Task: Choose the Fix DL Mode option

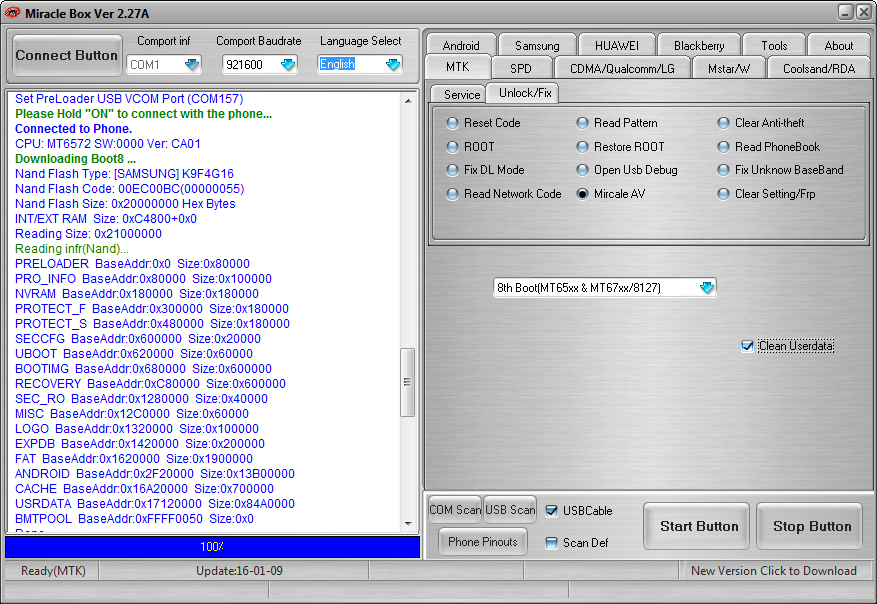Action: 485,169
